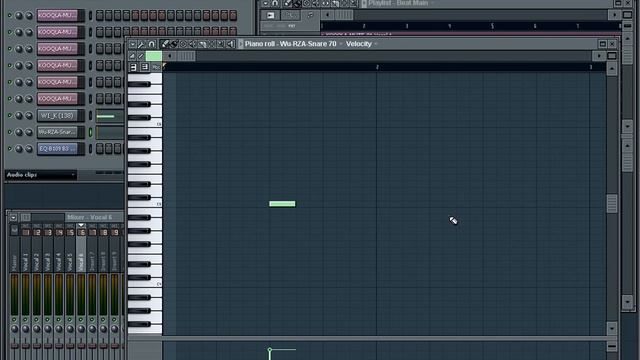Toggle the piano roll magnet snap icon
The height and width of the screenshot is (360, 640).
coord(151,44)
